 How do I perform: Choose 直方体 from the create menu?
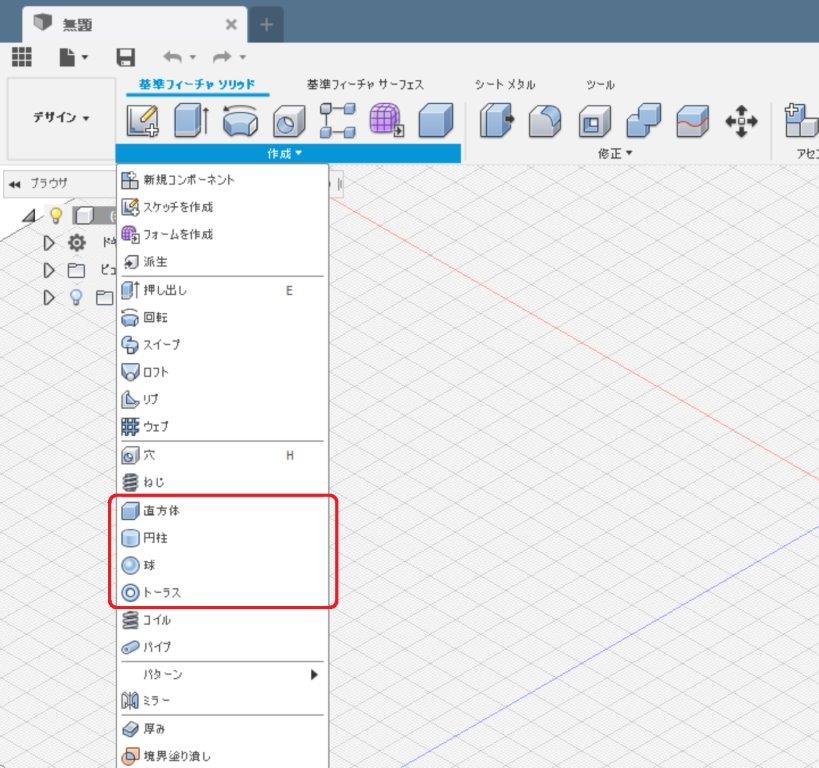[161, 511]
